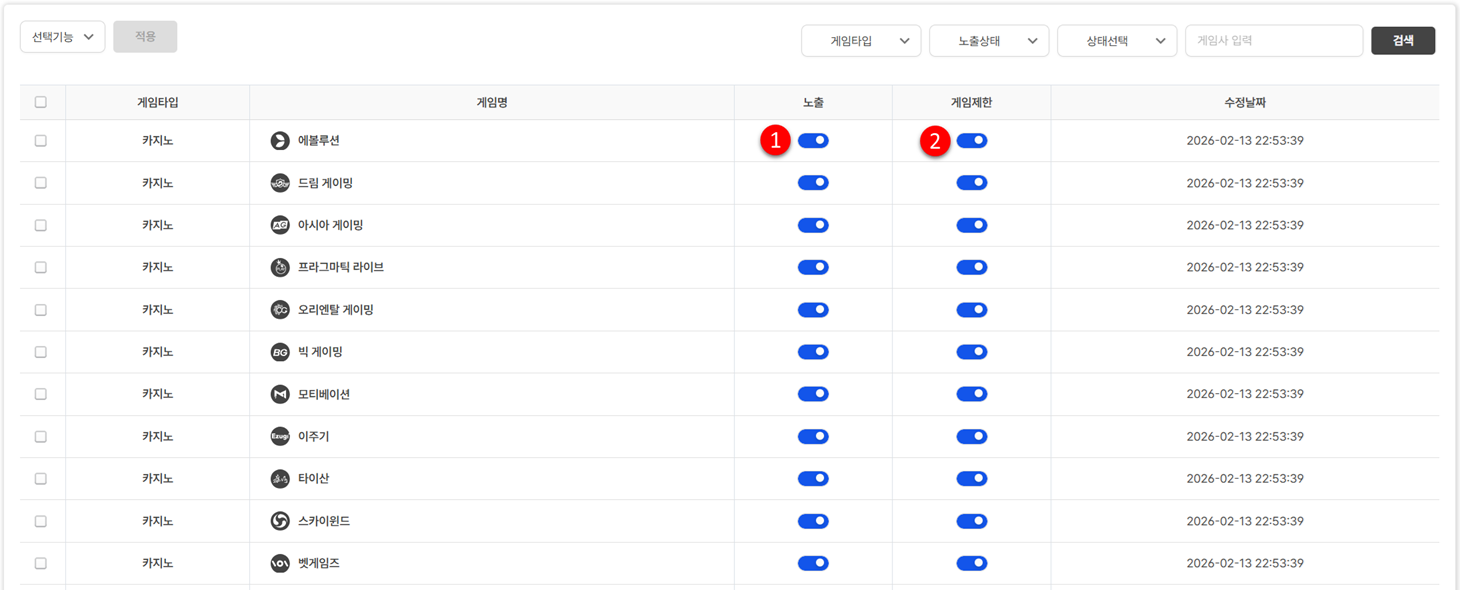Check the select-all checkbox in header
This screenshot has height=590, width=1460.
[41, 102]
